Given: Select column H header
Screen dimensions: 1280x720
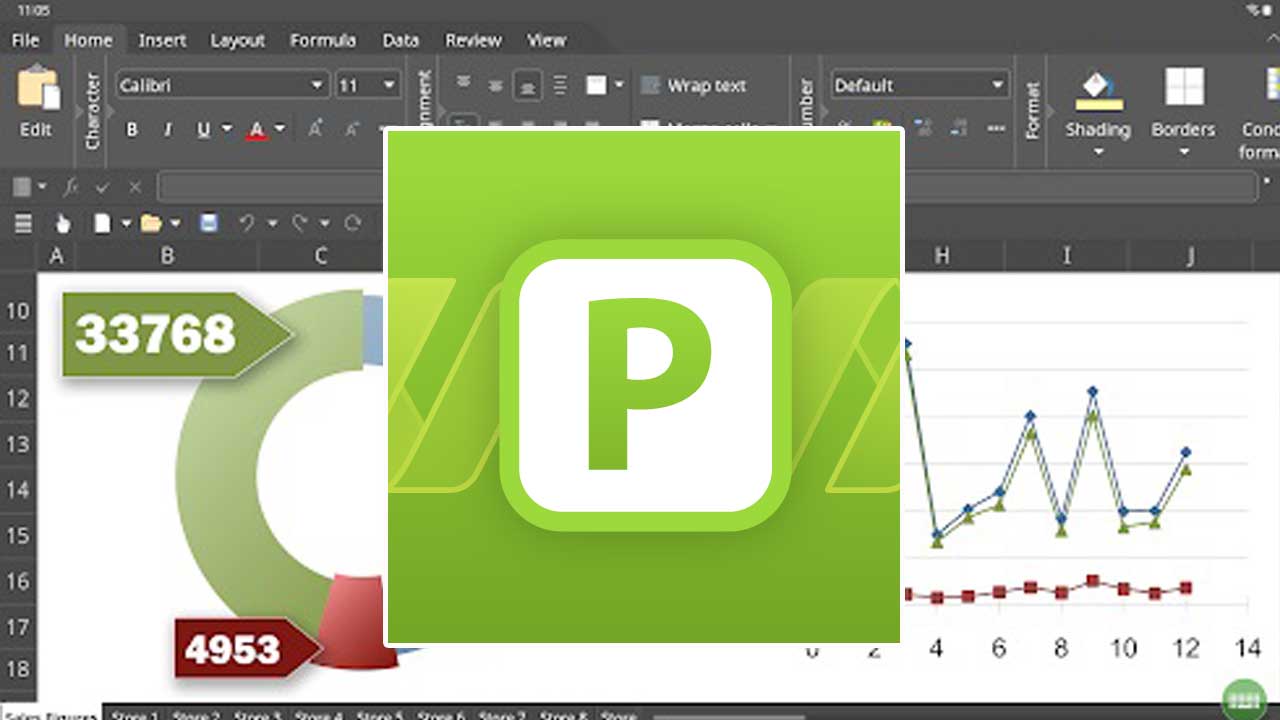Looking at the screenshot, I should coord(941,256).
